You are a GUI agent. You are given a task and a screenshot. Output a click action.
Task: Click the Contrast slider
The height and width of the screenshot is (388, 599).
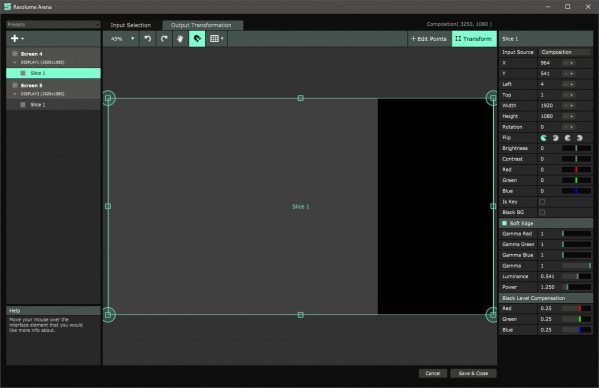tap(576, 159)
